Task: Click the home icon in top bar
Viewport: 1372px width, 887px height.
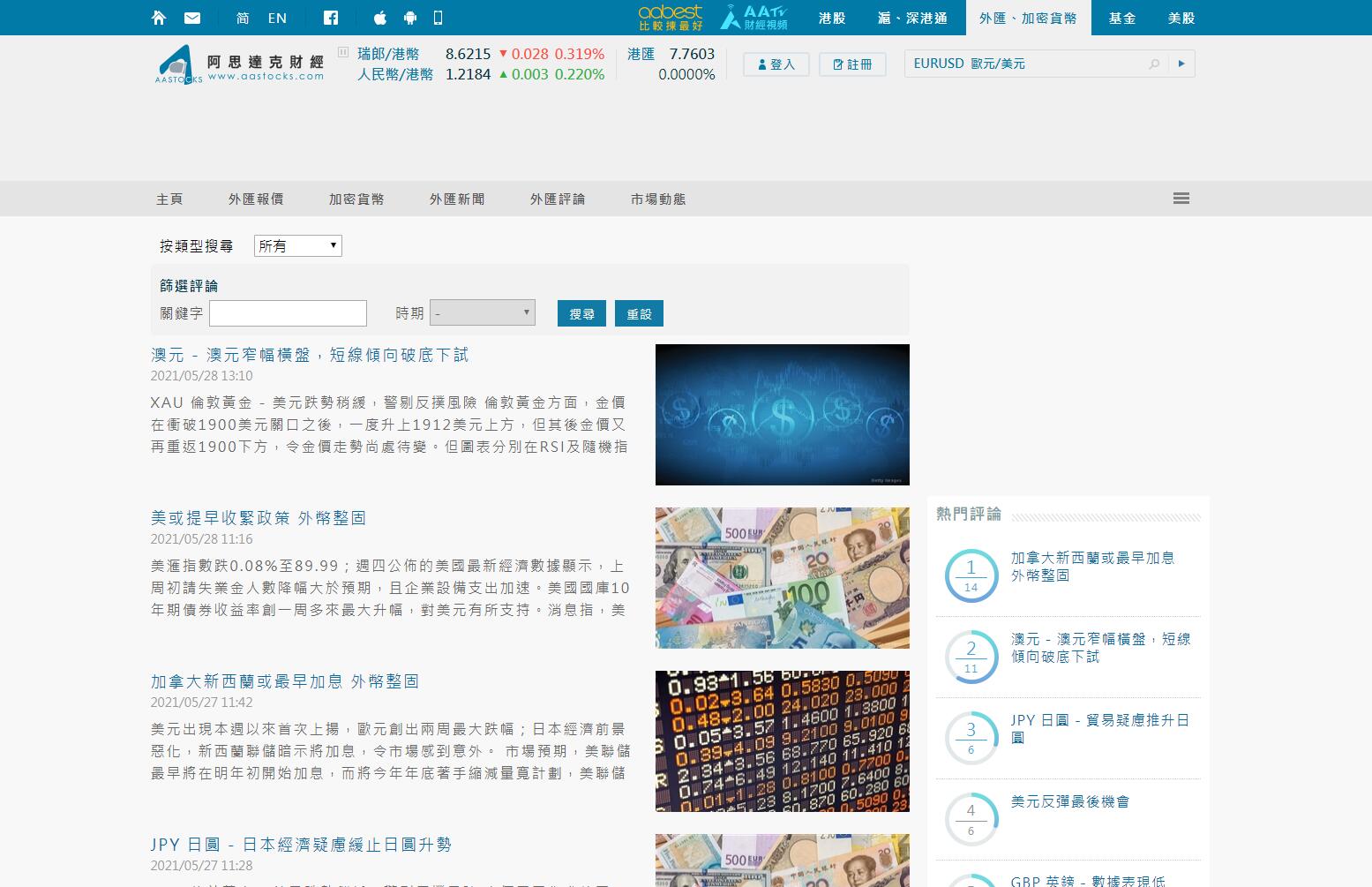Action: coord(159,18)
